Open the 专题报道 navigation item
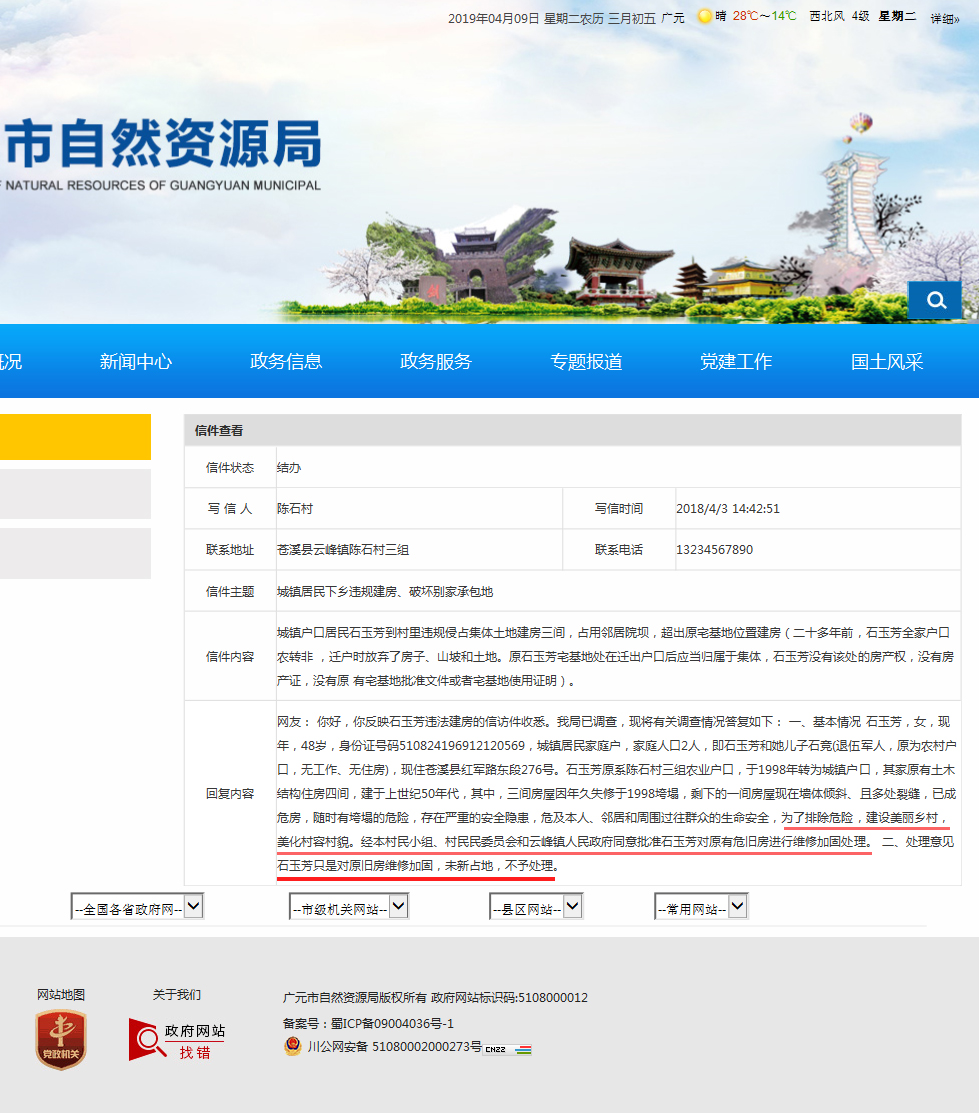The width and height of the screenshot is (979, 1113). [x=586, y=362]
